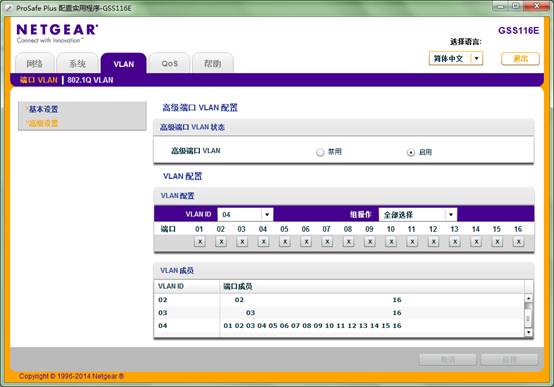Toggle port 15 membership checkbox

coord(497,242)
